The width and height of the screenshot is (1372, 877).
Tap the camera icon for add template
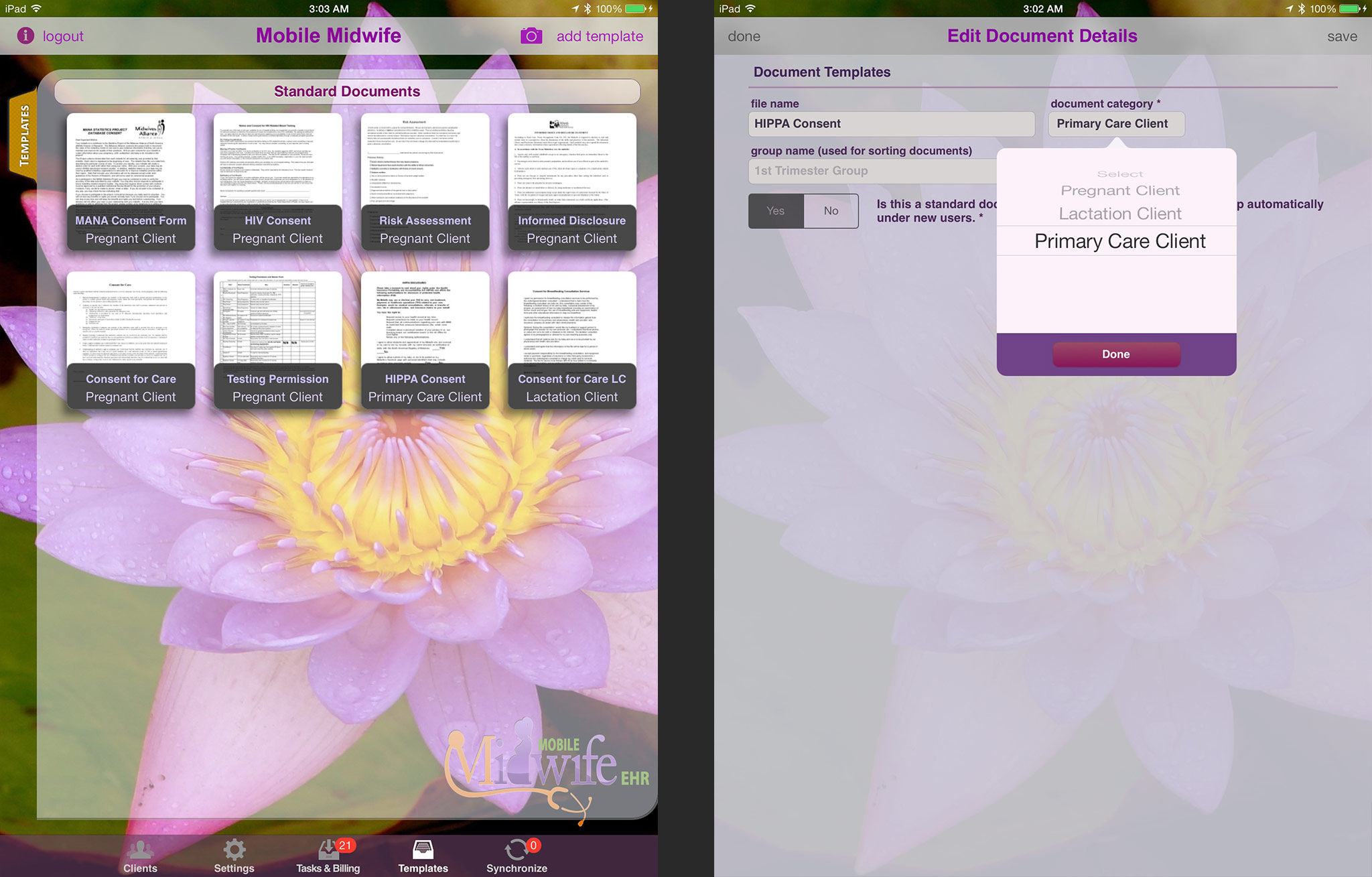tap(531, 36)
